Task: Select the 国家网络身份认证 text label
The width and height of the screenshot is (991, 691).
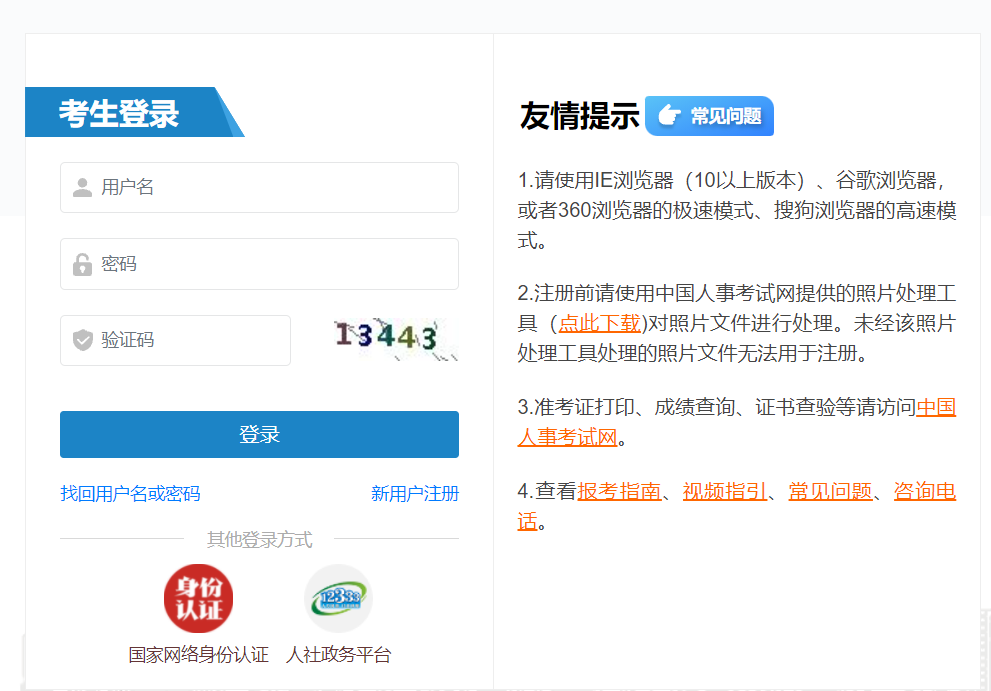Action: tap(198, 655)
